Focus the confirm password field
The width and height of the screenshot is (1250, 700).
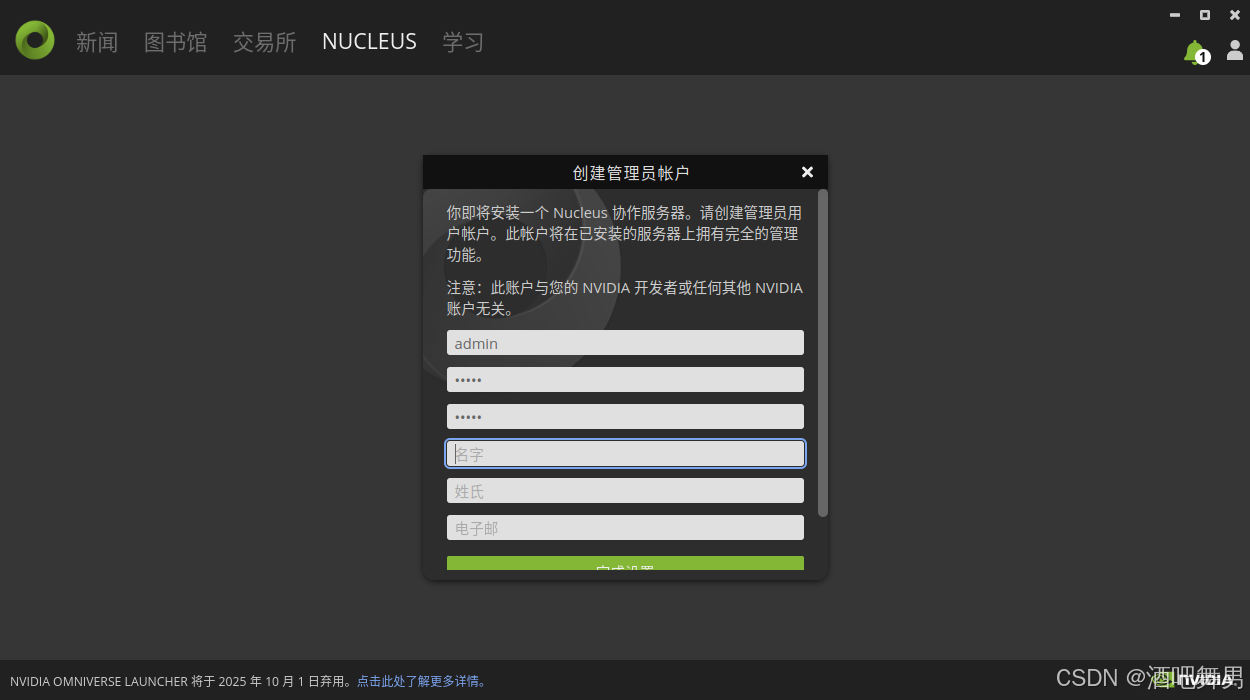pyautogui.click(x=625, y=417)
